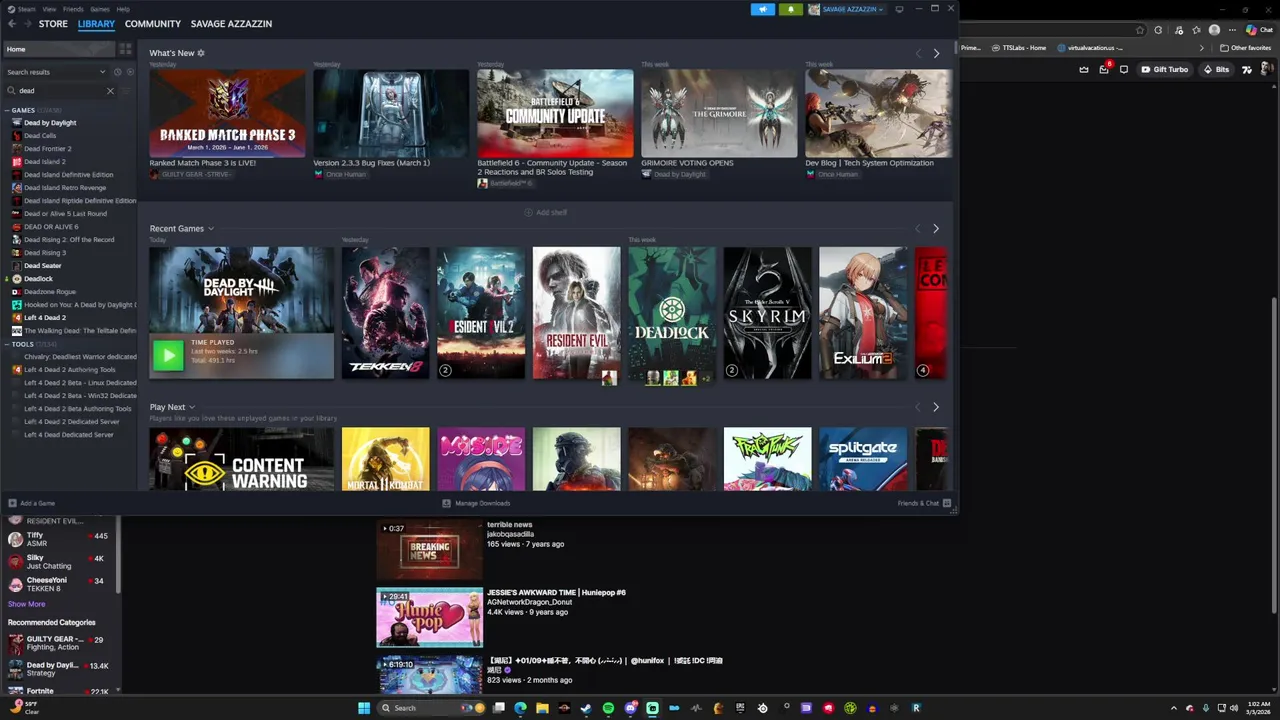Show next What's New items arrow
The height and width of the screenshot is (720, 1280).
936,53
